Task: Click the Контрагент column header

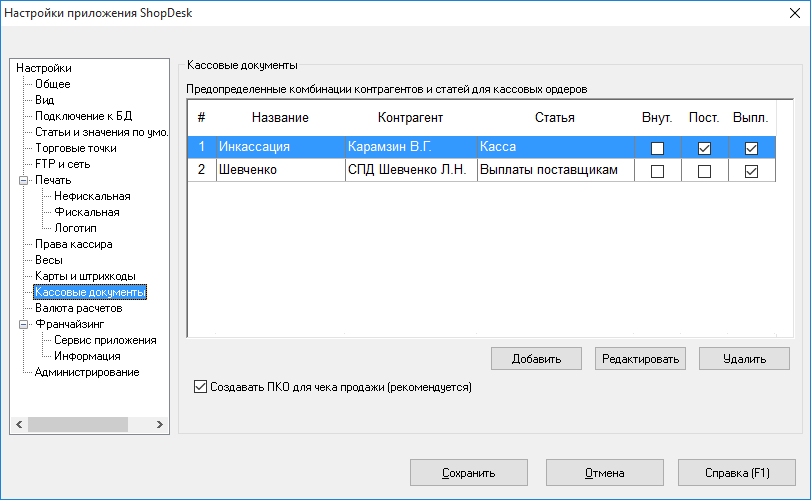Action: coord(410,118)
